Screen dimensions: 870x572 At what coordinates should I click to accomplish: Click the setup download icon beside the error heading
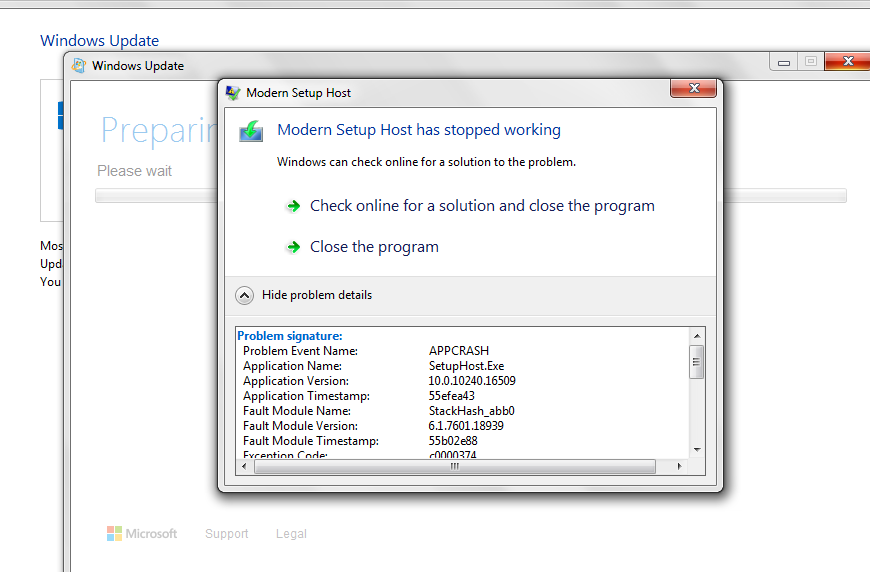pos(251,131)
